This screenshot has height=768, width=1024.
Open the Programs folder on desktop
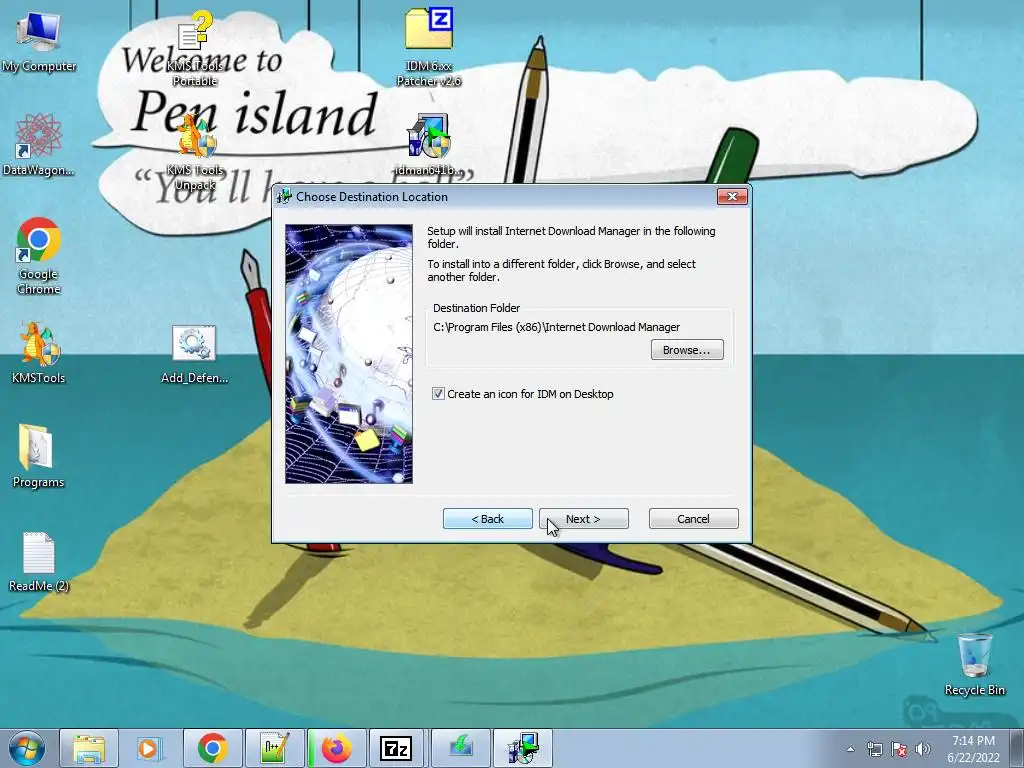(39, 456)
